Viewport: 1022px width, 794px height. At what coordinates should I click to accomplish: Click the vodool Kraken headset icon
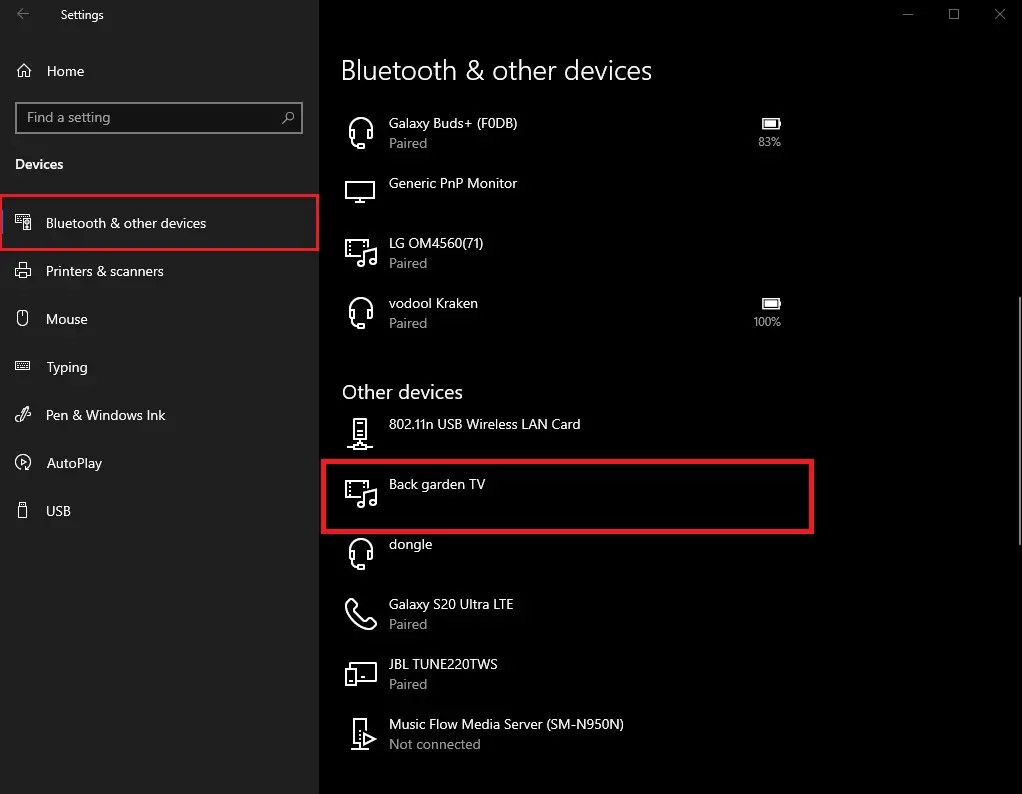pyautogui.click(x=360, y=313)
